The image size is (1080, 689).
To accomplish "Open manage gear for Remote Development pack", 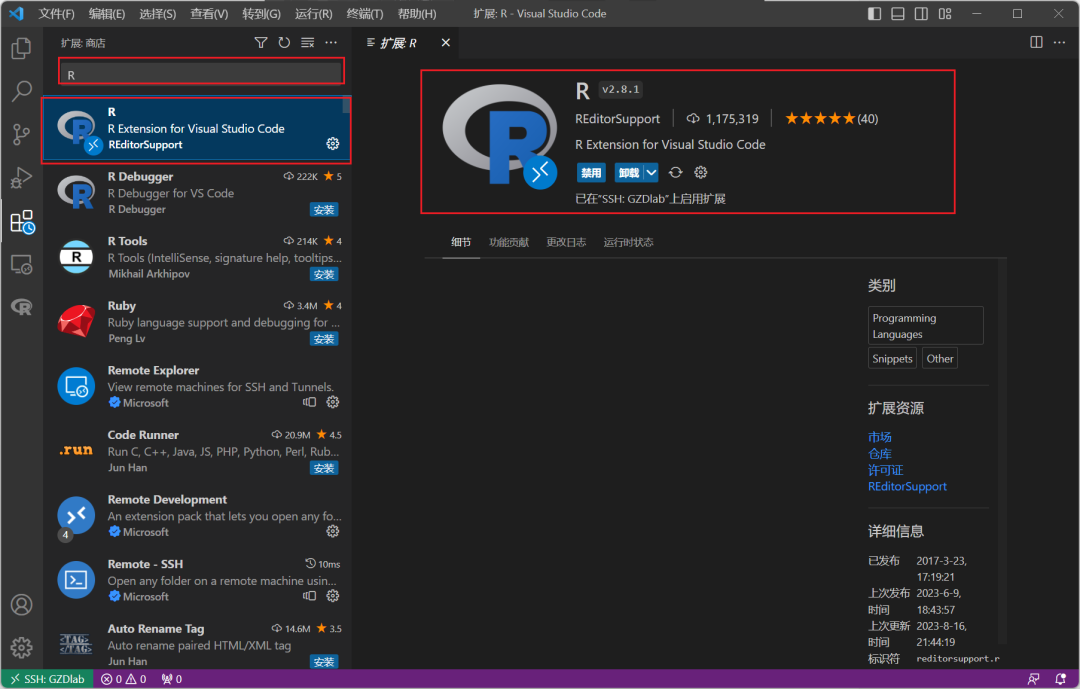I will (x=333, y=531).
